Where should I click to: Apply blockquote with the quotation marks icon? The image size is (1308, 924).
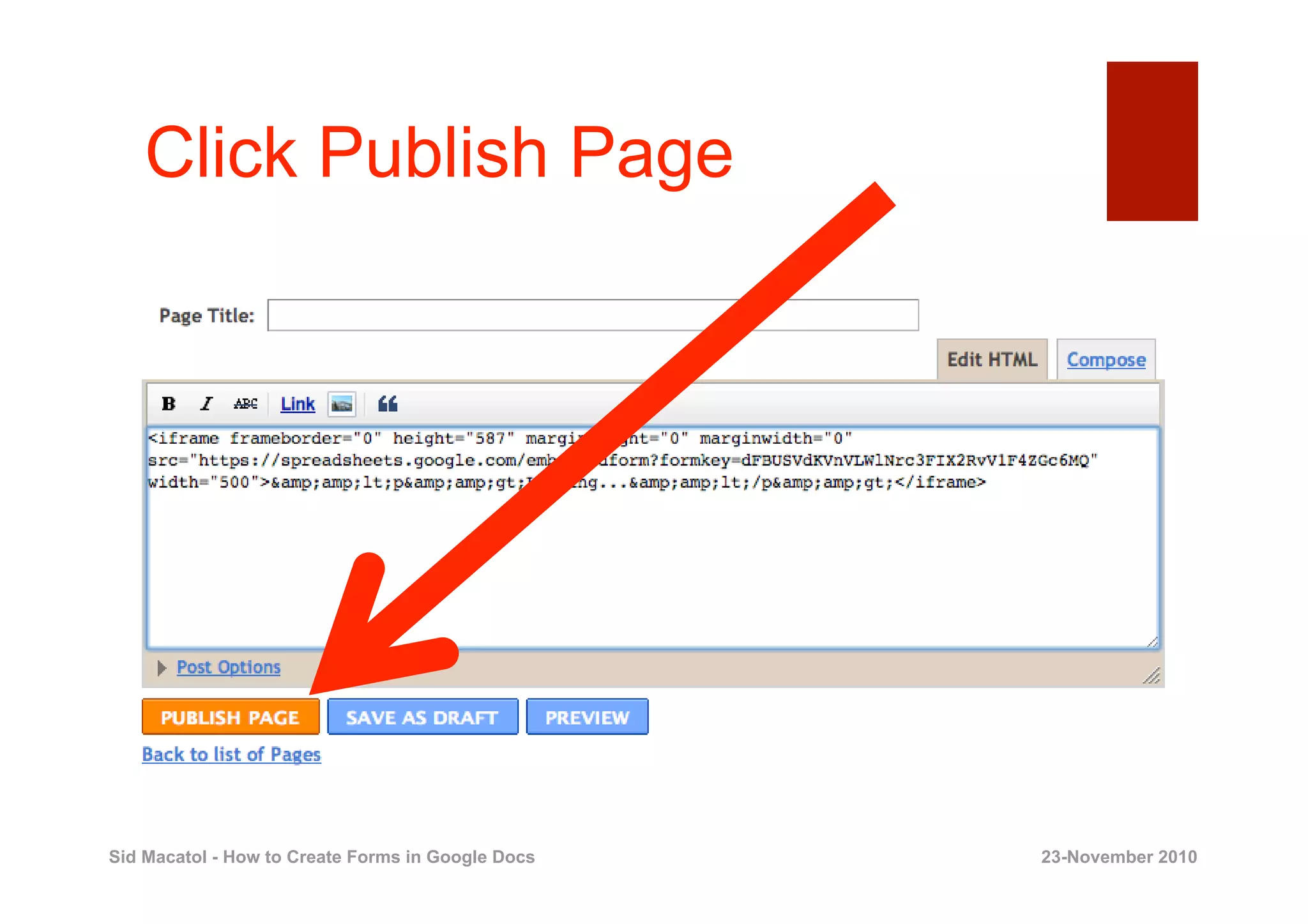click(x=388, y=404)
